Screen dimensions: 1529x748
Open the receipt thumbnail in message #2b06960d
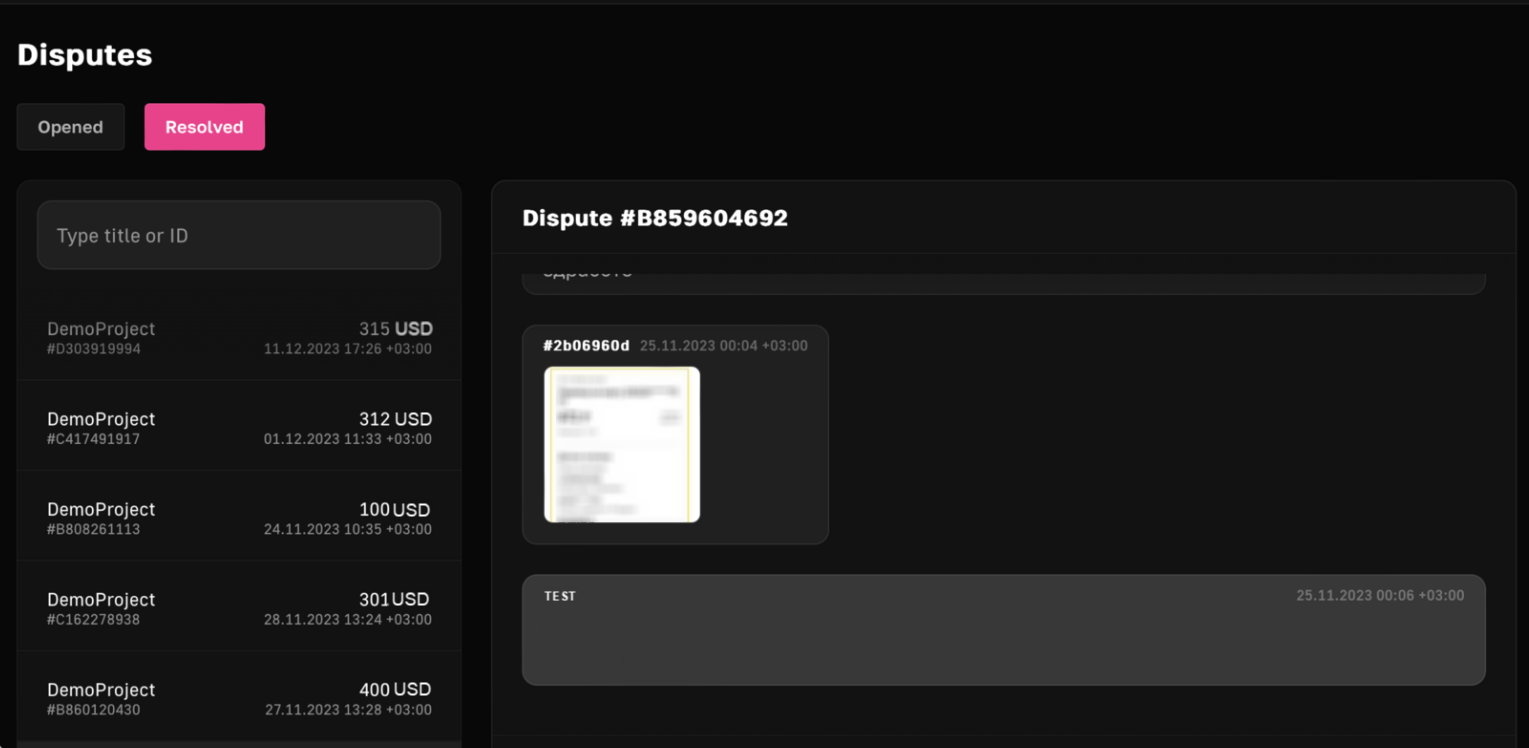pos(622,444)
